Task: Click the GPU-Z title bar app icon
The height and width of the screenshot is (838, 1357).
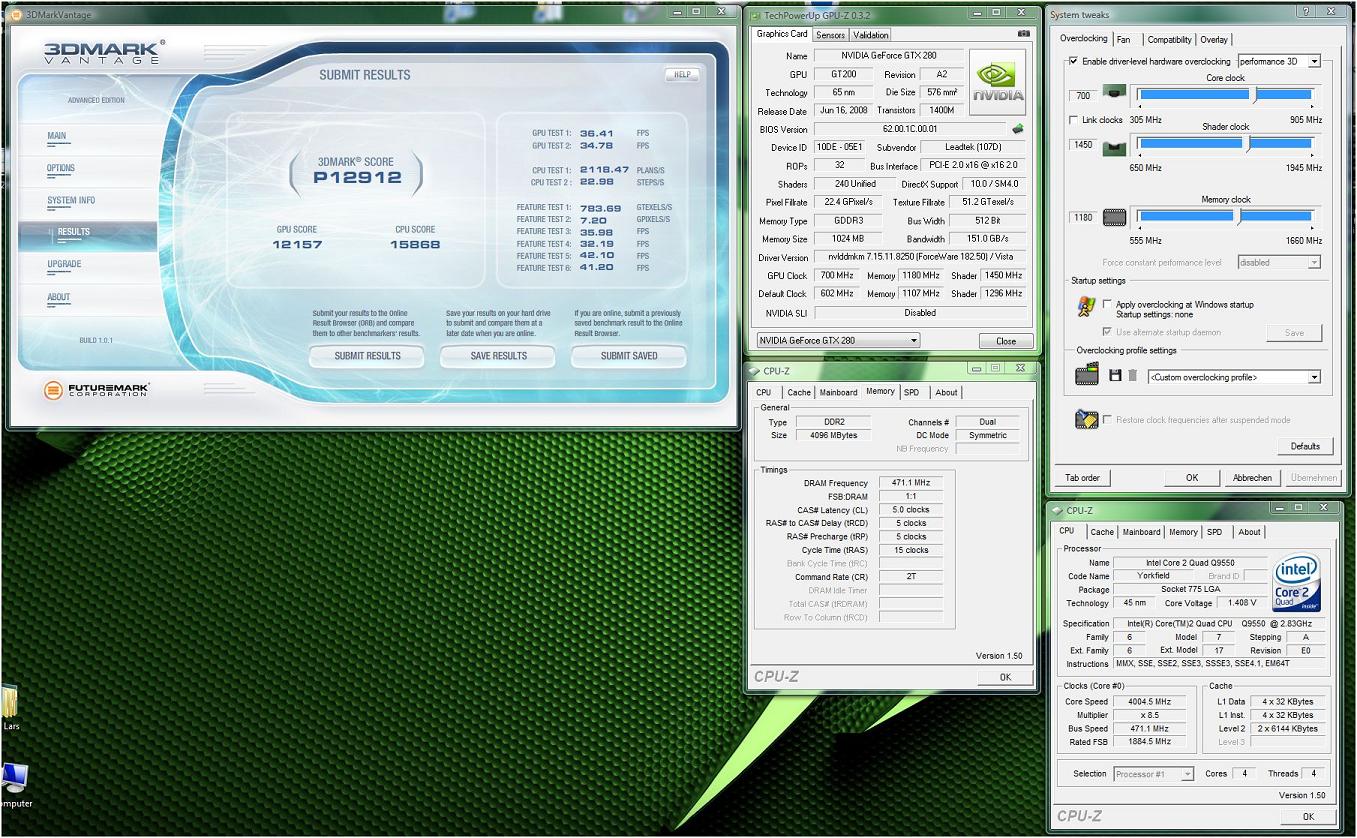Action: [x=756, y=15]
